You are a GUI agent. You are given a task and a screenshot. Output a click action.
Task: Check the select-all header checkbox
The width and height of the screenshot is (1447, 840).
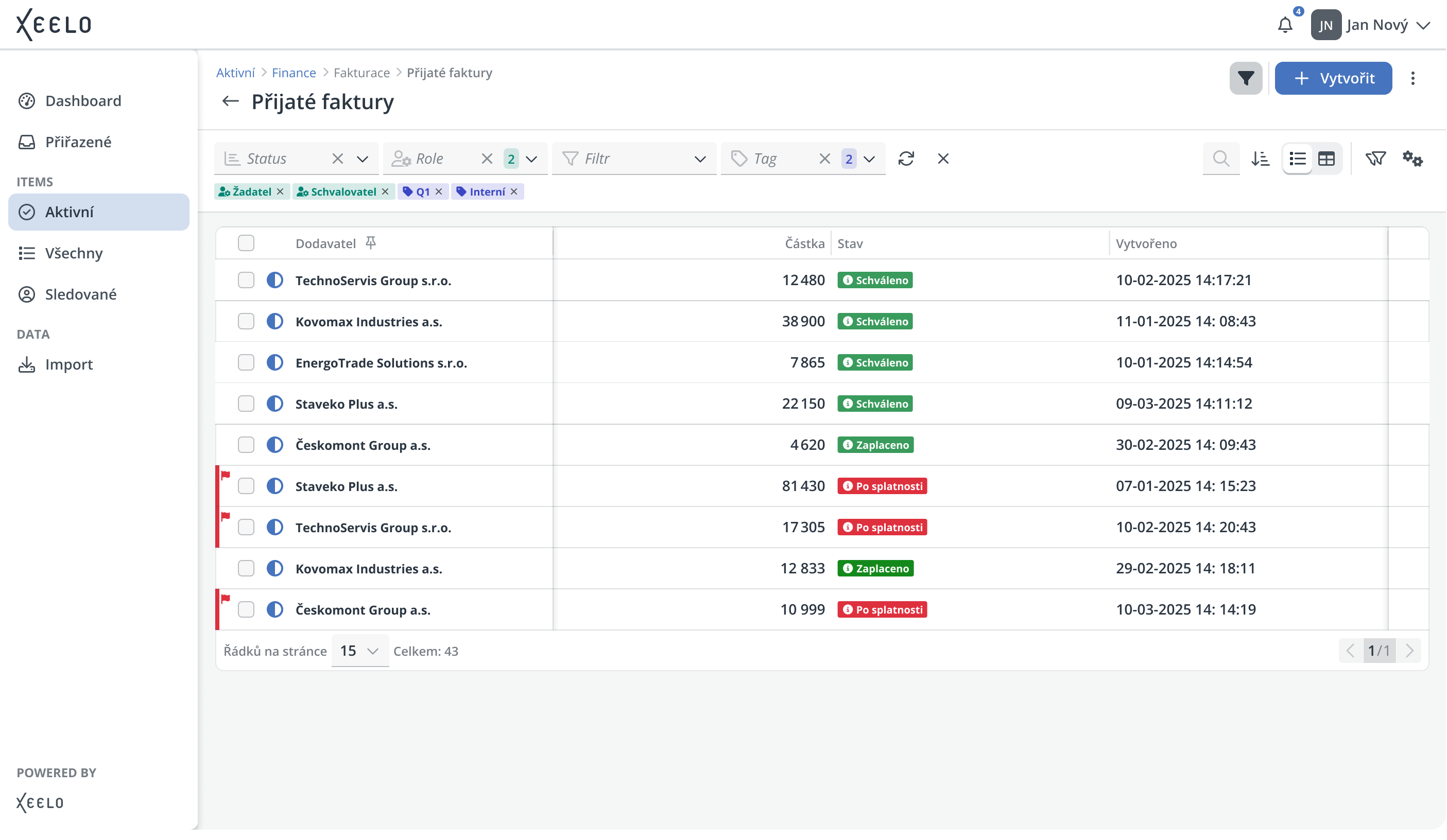click(x=246, y=243)
